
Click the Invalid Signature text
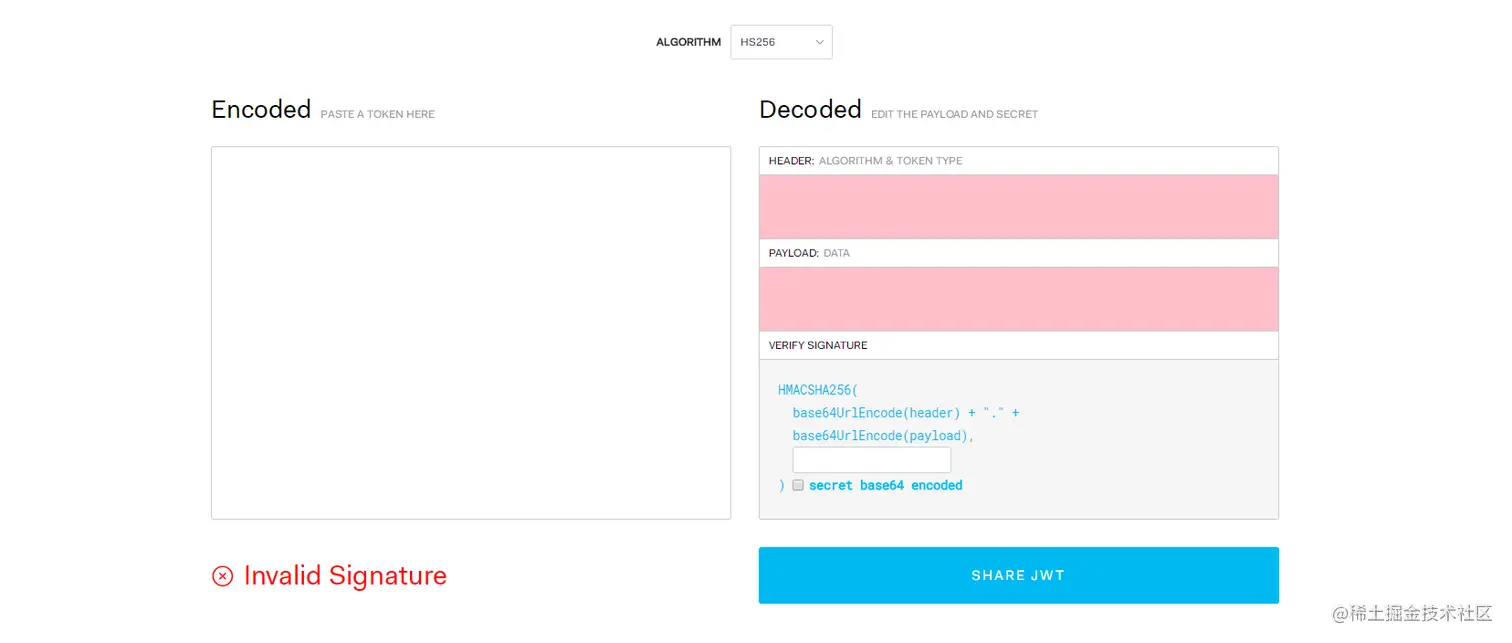(345, 575)
